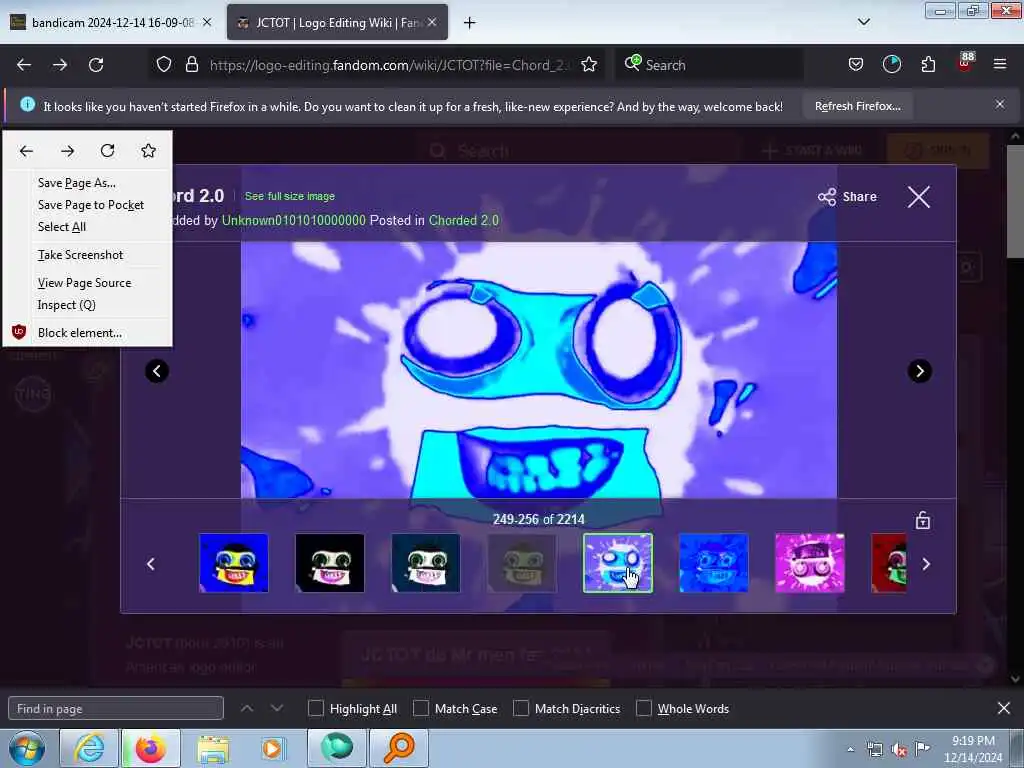Enable the Whole Words checkbox
1024x768 pixels.
click(644, 708)
